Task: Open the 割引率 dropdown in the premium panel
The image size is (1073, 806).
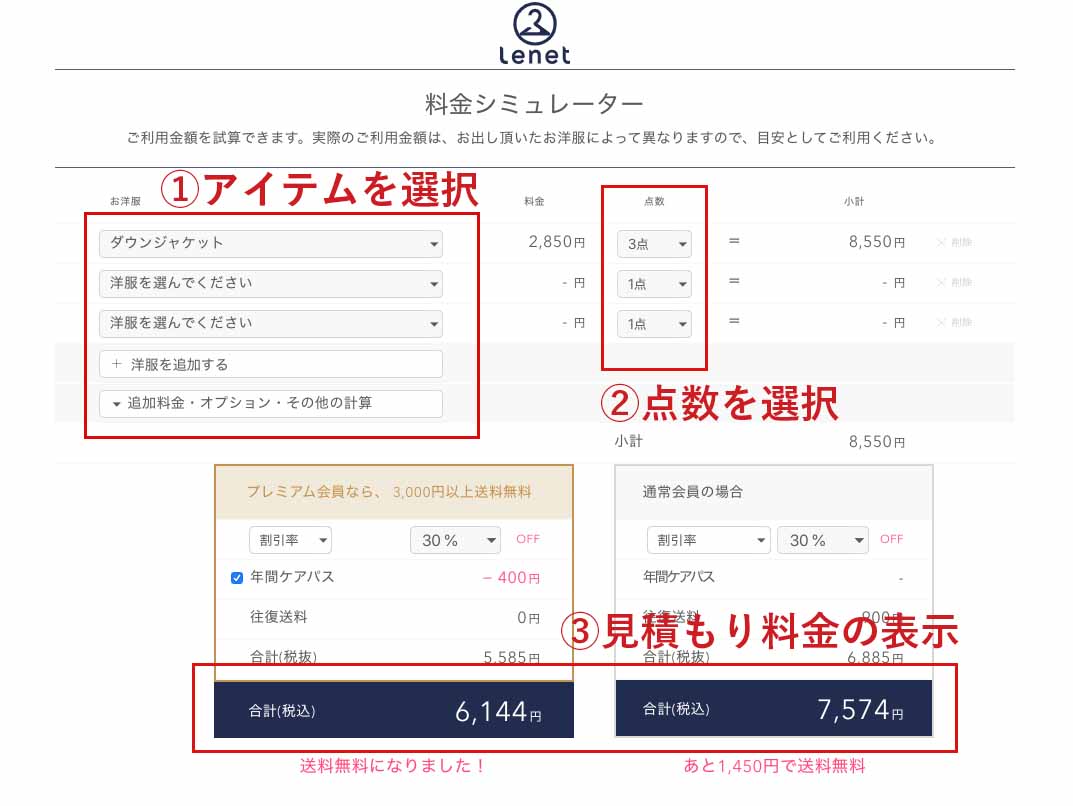Action: point(290,539)
